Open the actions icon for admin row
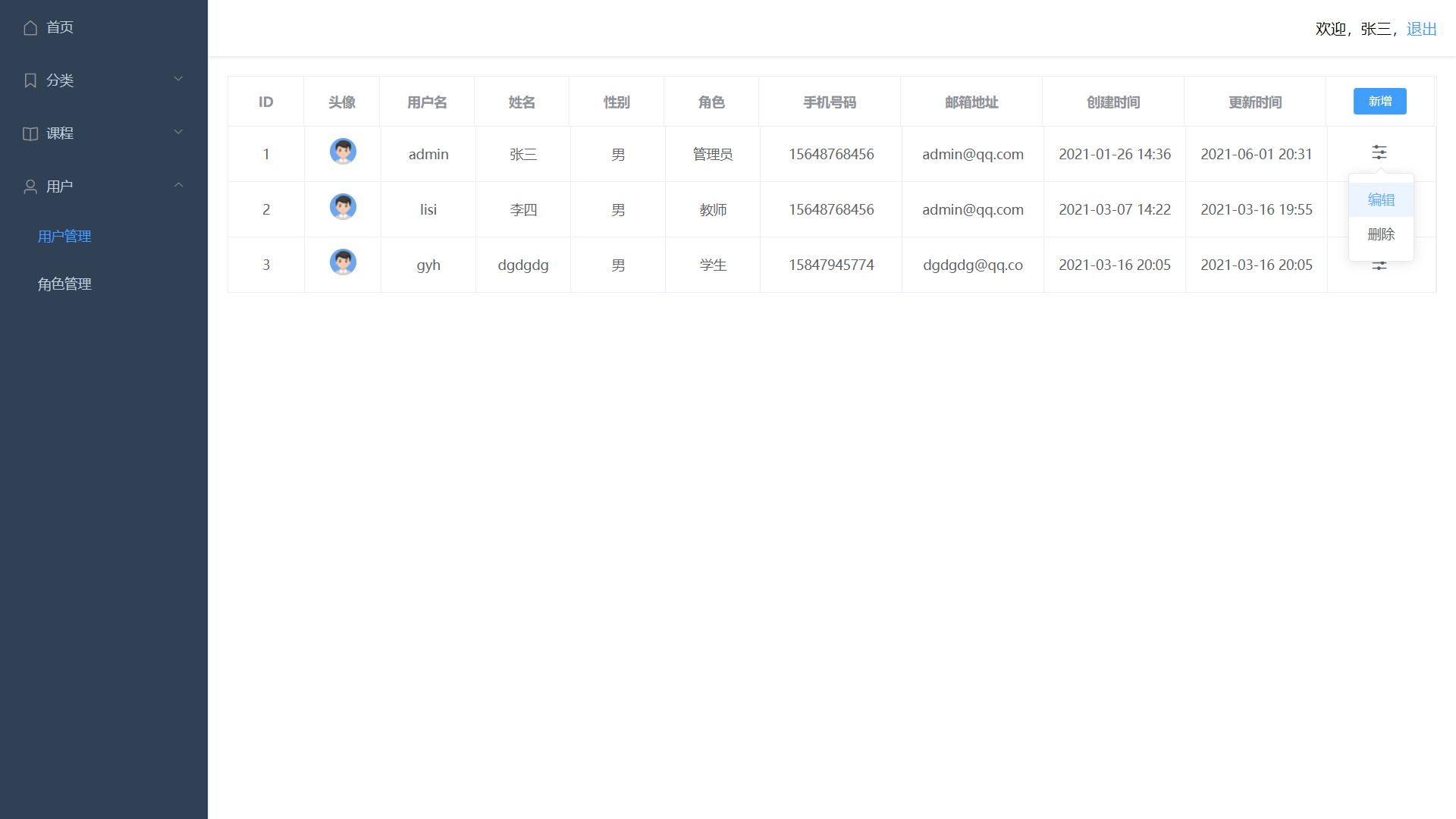1456x819 pixels. (x=1379, y=152)
